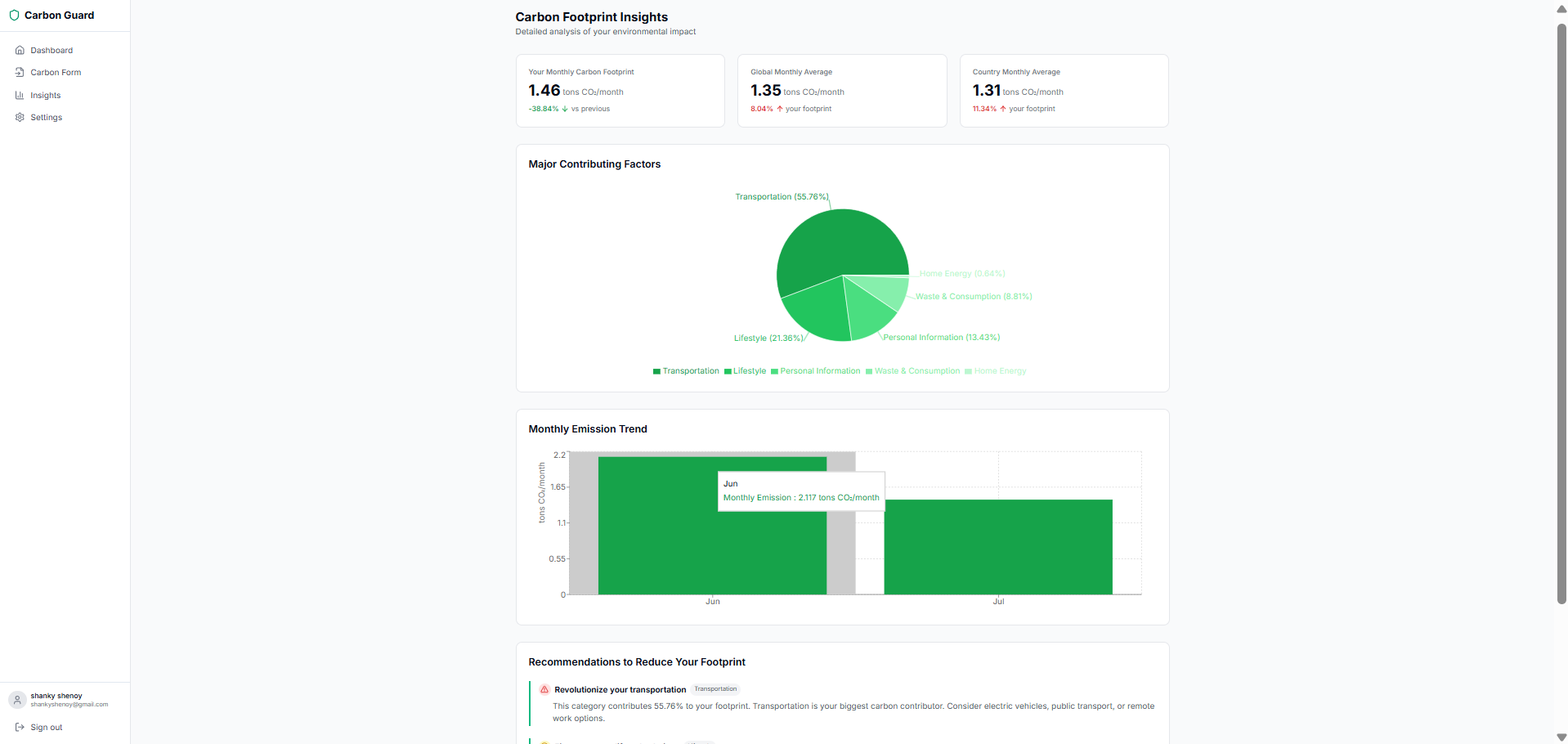The height and width of the screenshot is (744, 1568).
Task: Click the gear icon beside Settings
Action: point(20,118)
